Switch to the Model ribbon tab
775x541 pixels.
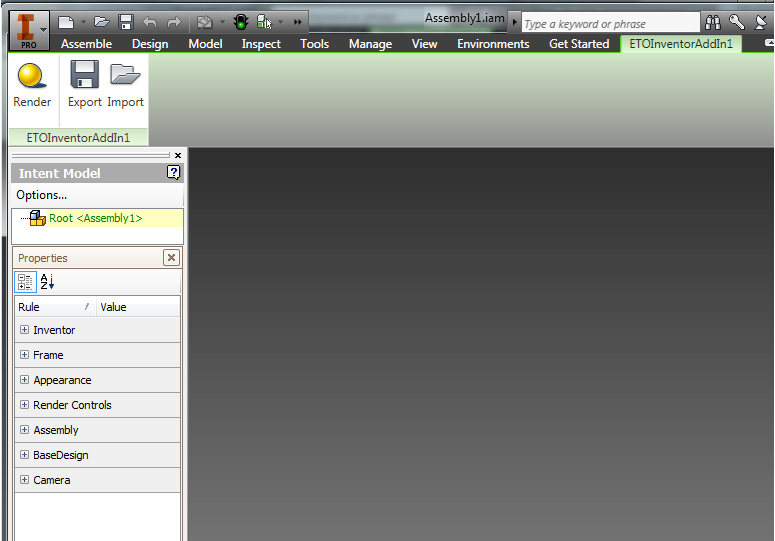205,44
